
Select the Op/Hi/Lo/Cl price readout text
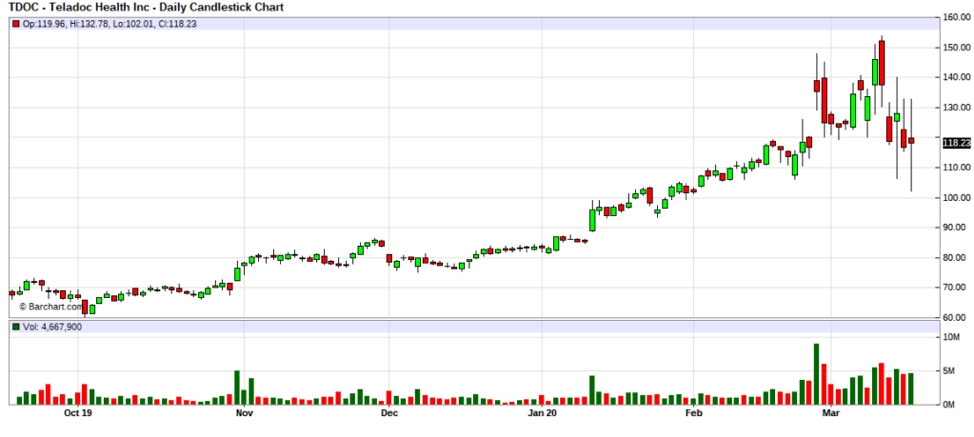point(109,24)
